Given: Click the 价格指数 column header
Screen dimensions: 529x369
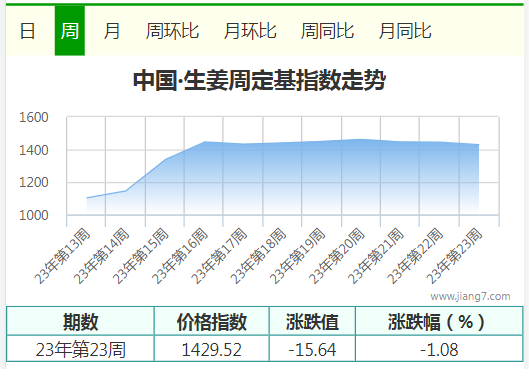Looking at the screenshot, I should pyautogui.click(x=212, y=322).
